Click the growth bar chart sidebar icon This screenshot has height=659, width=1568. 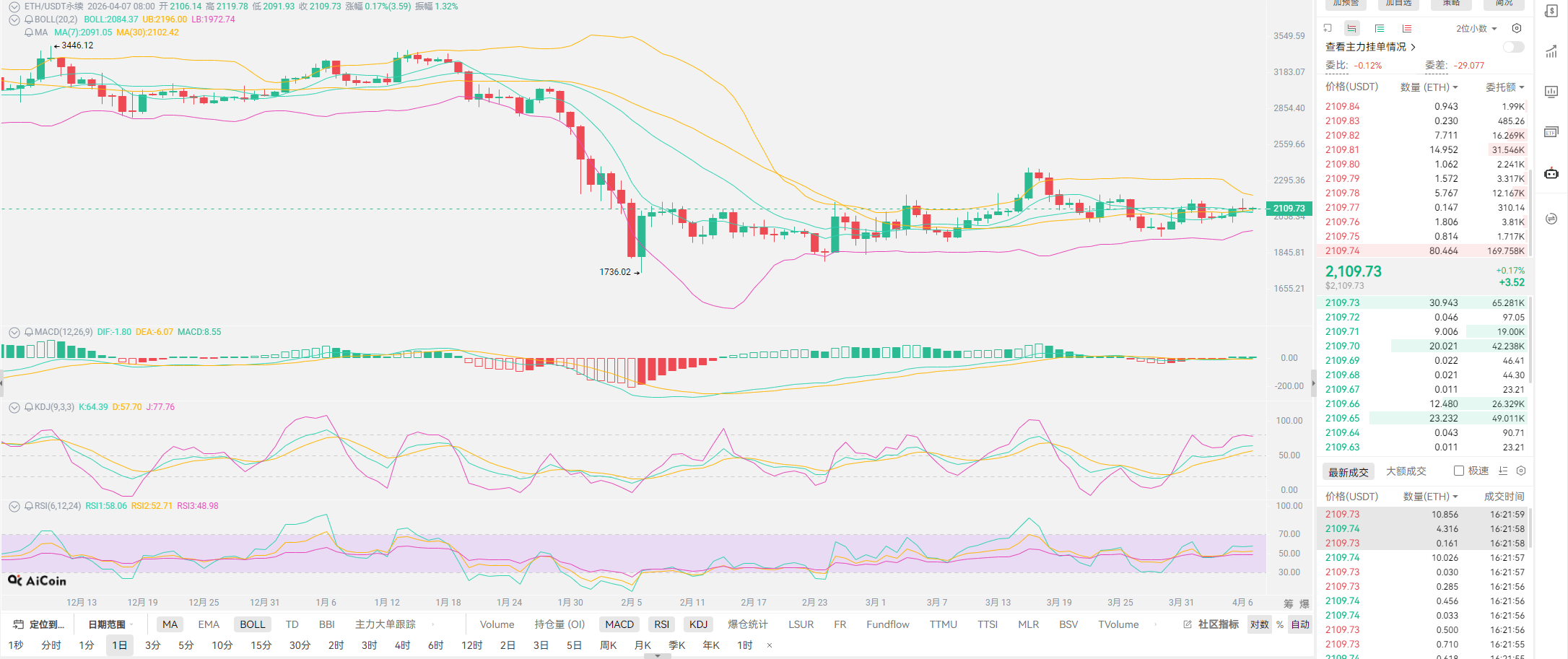(1551, 51)
